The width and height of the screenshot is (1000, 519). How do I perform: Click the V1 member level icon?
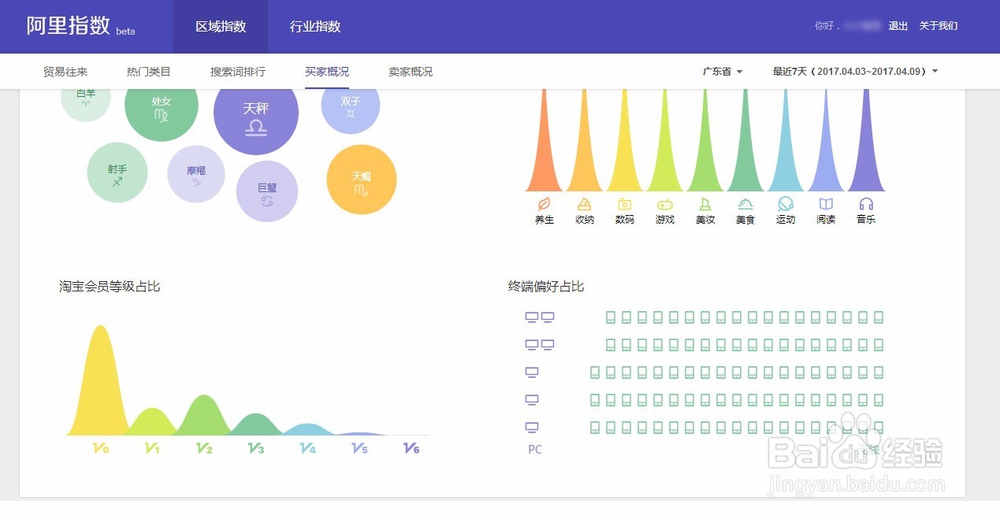(152, 448)
